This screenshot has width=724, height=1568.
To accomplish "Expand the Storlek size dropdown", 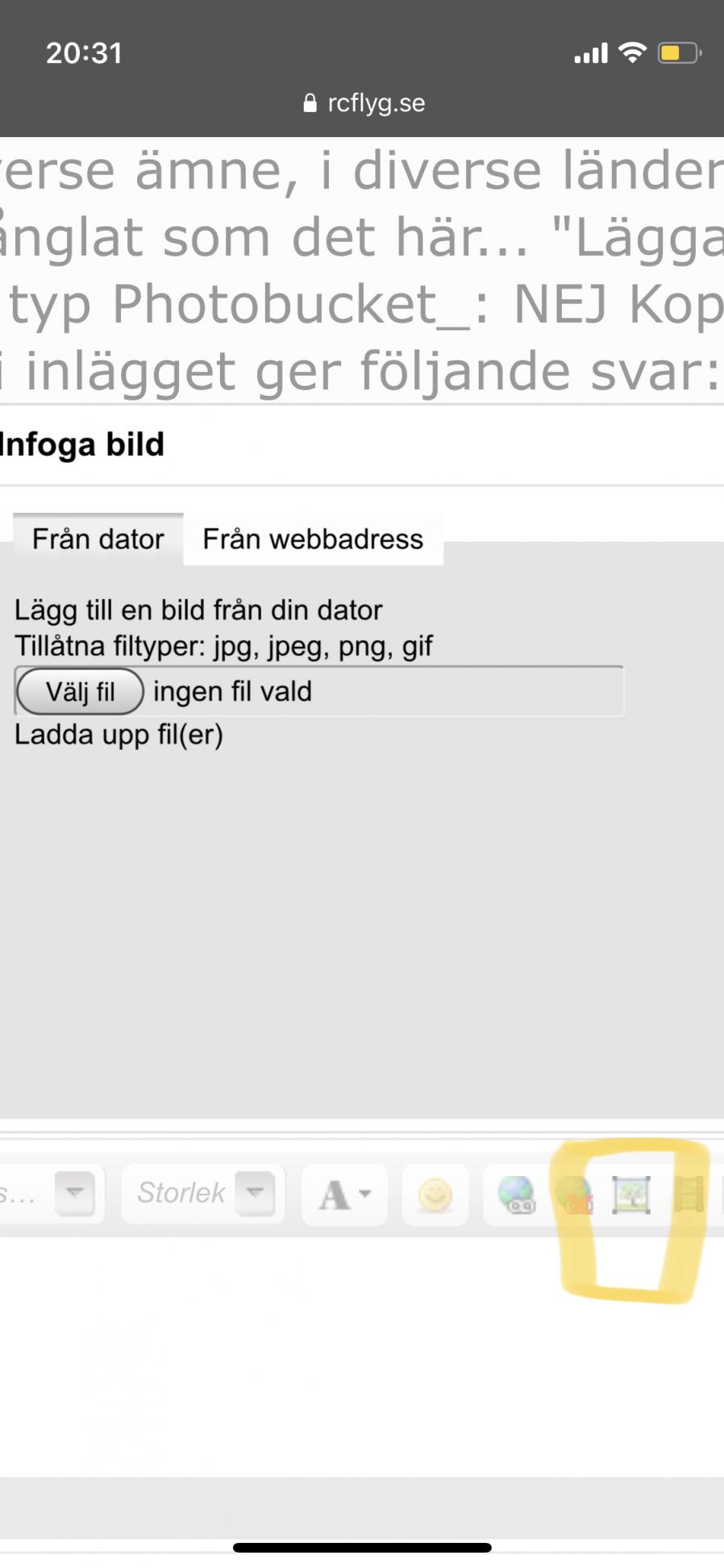I will click(255, 1193).
